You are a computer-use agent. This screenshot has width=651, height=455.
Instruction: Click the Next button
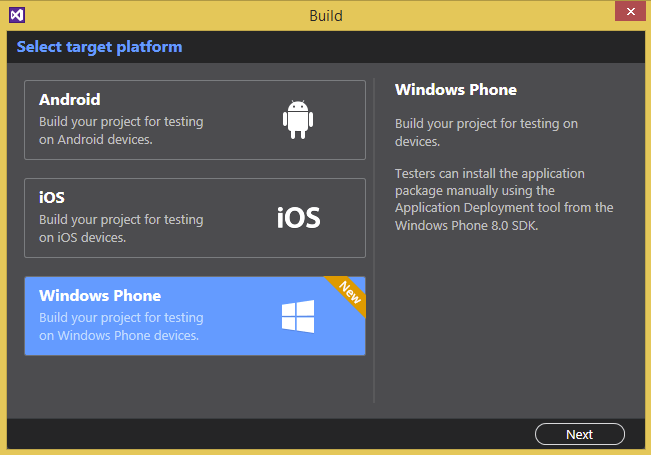pos(580,434)
